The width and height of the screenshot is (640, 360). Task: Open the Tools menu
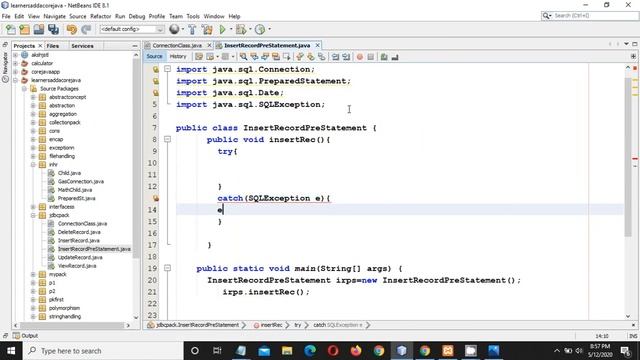coord(193,16)
